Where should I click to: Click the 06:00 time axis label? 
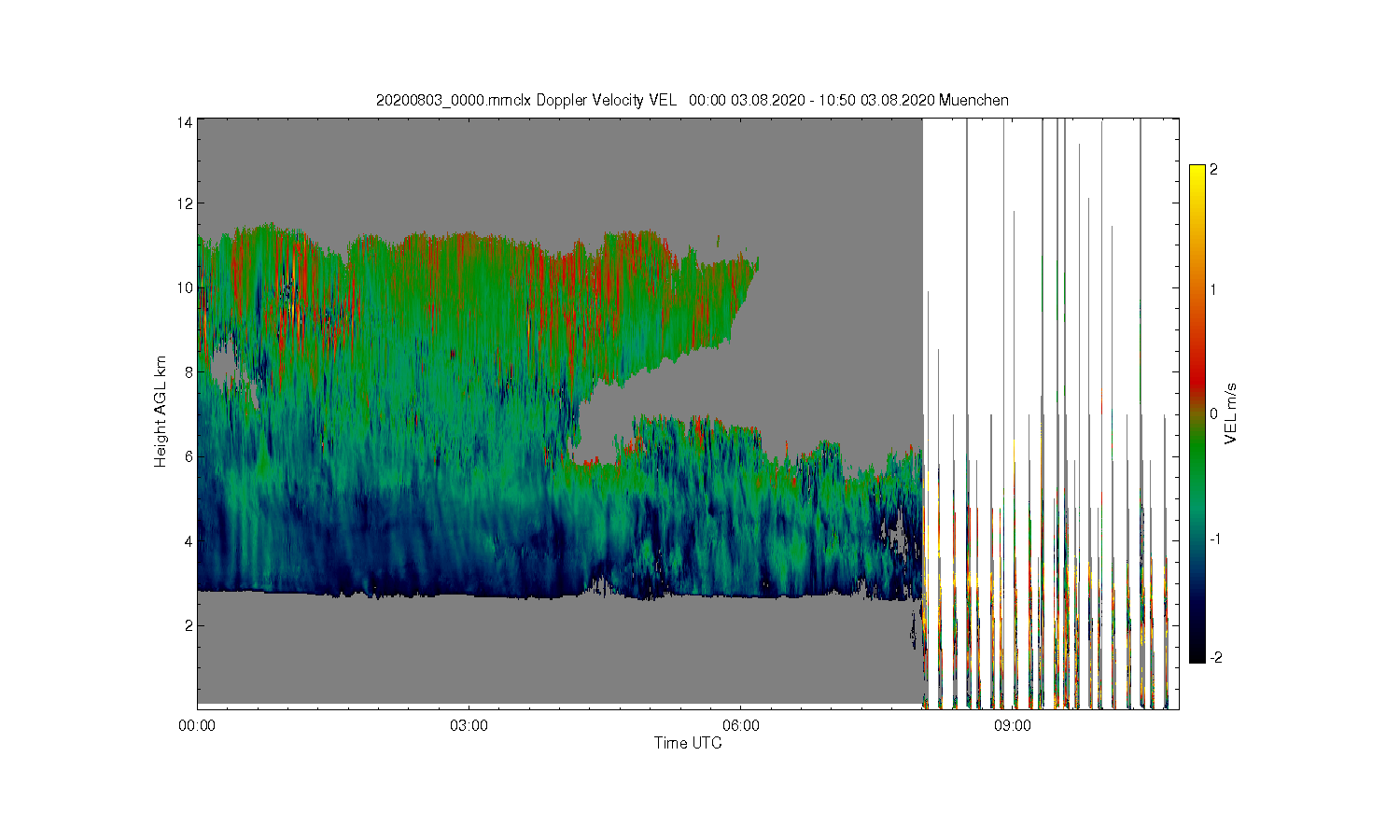(x=740, y=725)
